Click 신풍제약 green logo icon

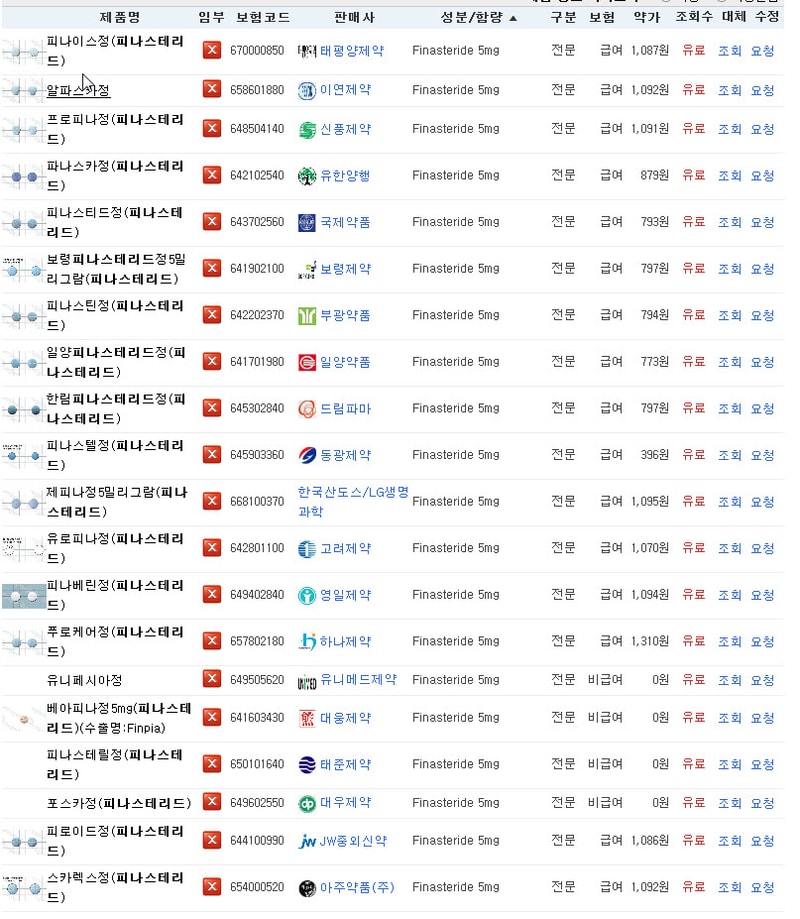[307, 130]
